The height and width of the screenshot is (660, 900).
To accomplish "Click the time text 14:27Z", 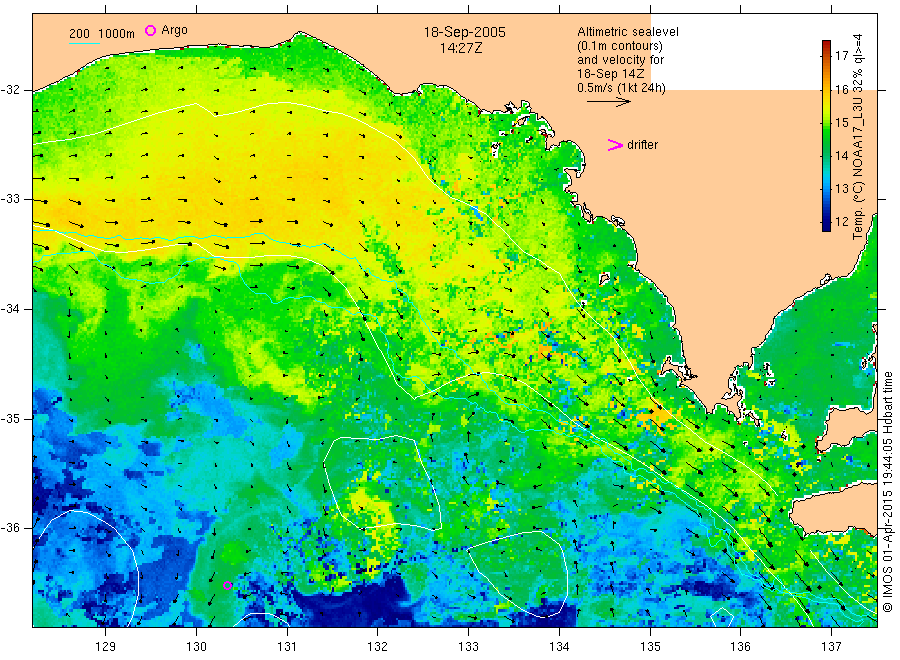I will point(461,48).
